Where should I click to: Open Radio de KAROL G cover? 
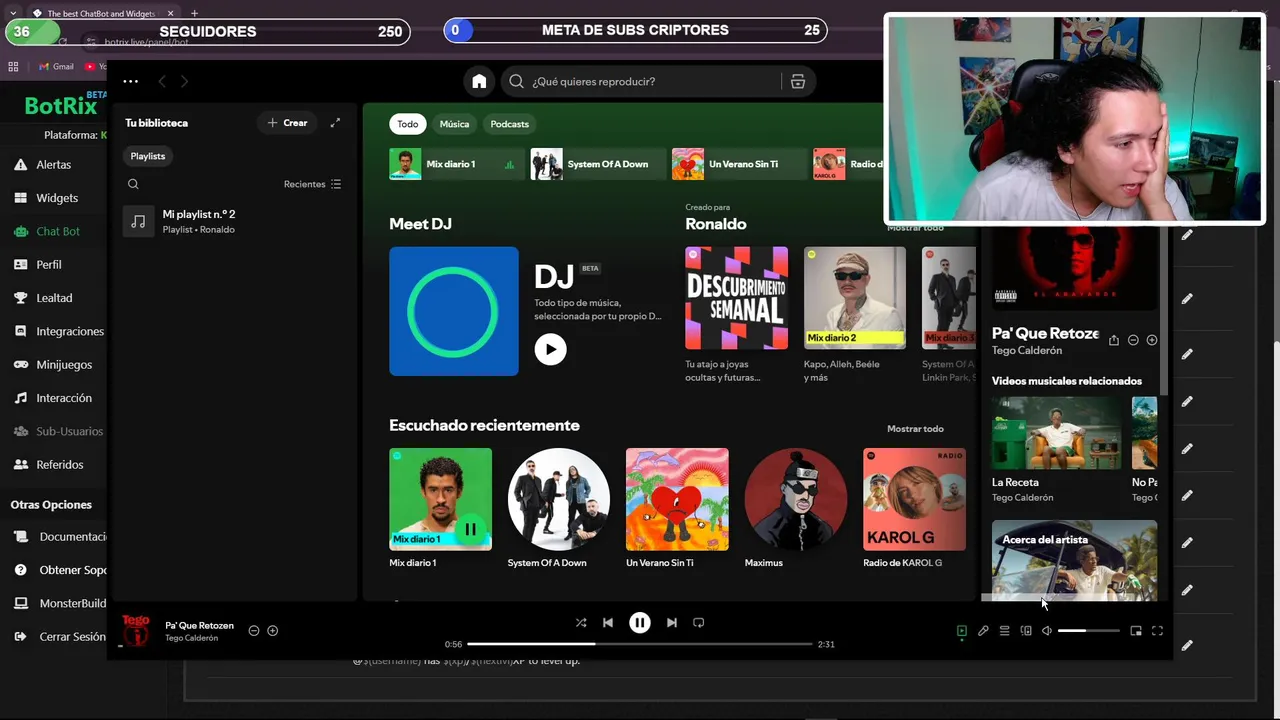pyautogui.click(x=914, y=499)
